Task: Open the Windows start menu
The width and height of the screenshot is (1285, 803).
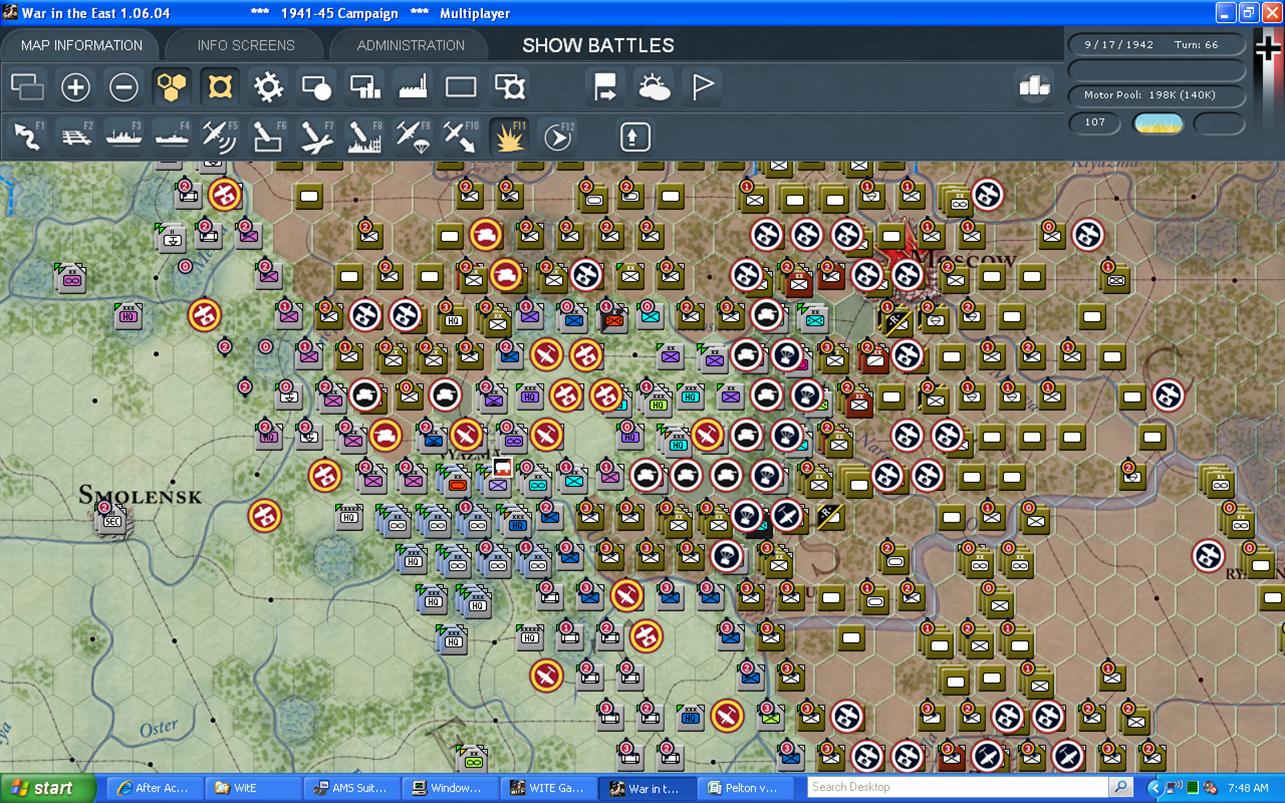Action: [x=48, y=788]
